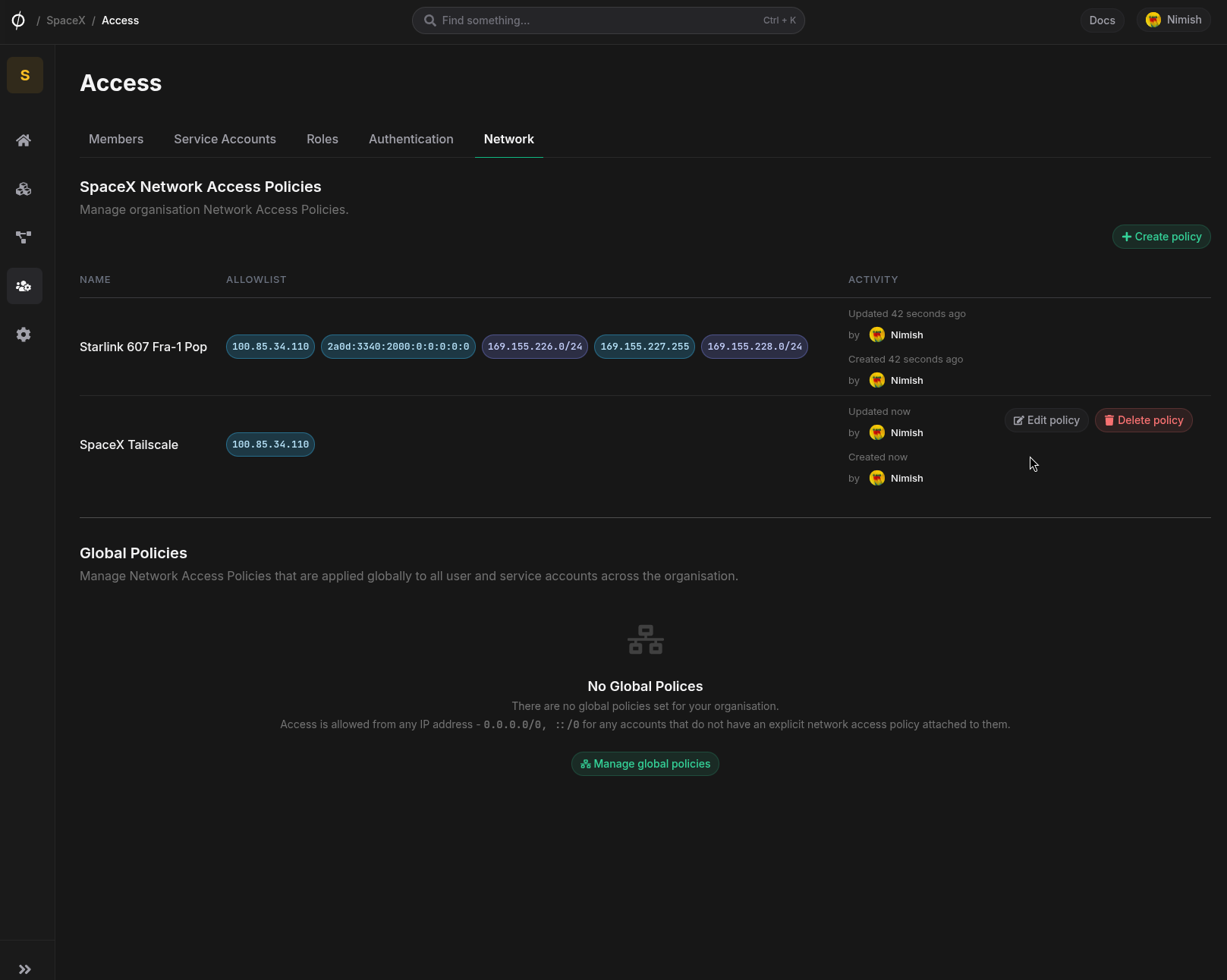
Task: Switch to the Members tab
Action: tap(116, 139)
